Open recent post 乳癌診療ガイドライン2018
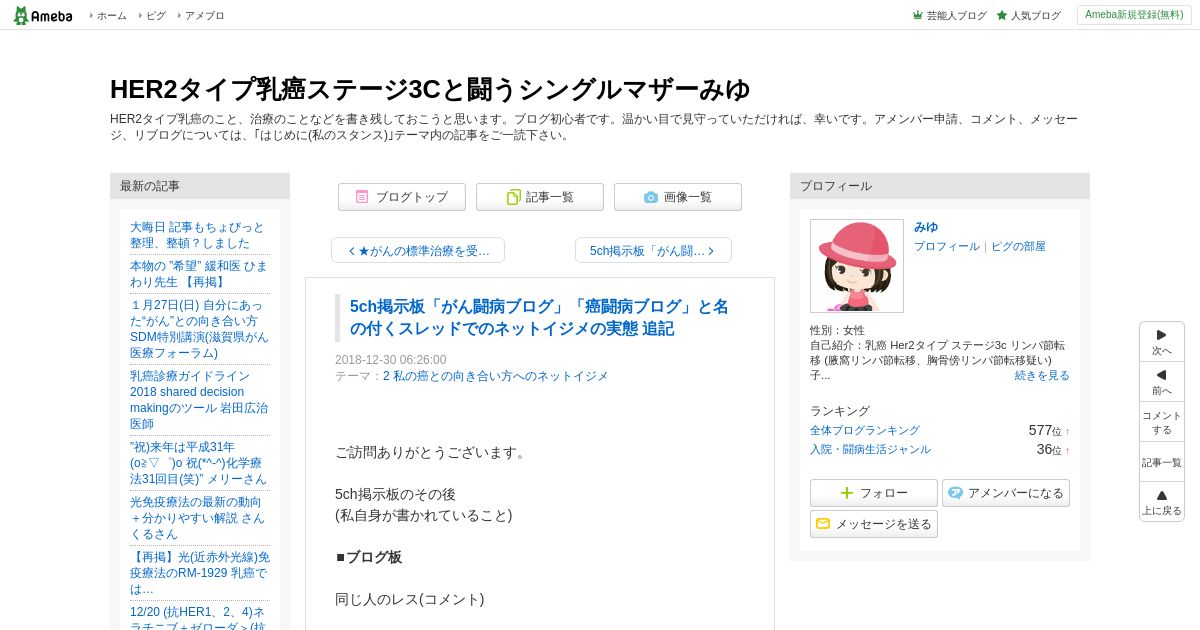Screen dimensions: 1200x630 (199, 400)
